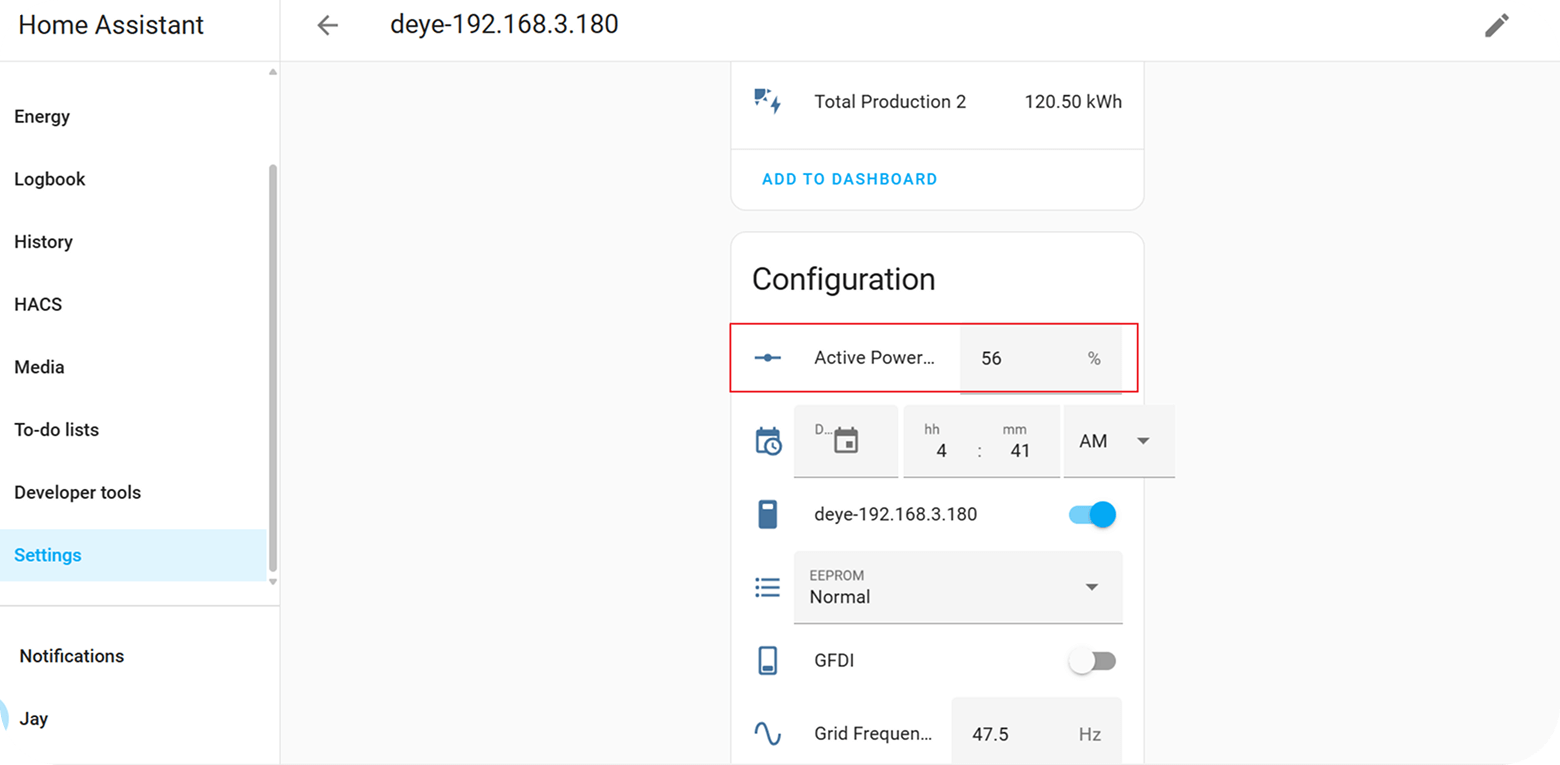1560x765 pixels.
Task: Click the back arrow icon
Action: [x=327, y=26]
